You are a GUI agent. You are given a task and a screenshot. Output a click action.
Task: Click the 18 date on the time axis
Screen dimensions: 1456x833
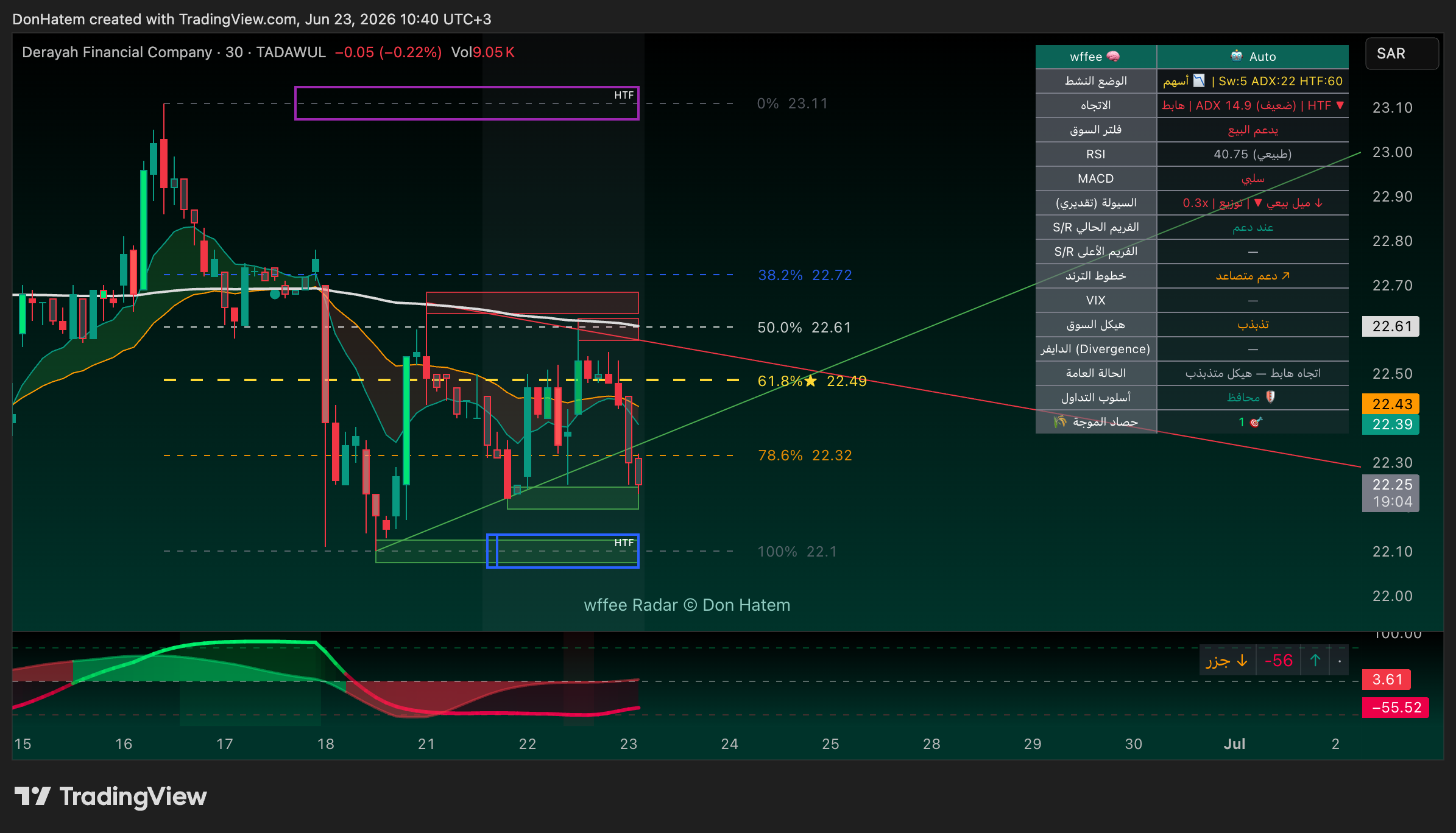[326, 743]
